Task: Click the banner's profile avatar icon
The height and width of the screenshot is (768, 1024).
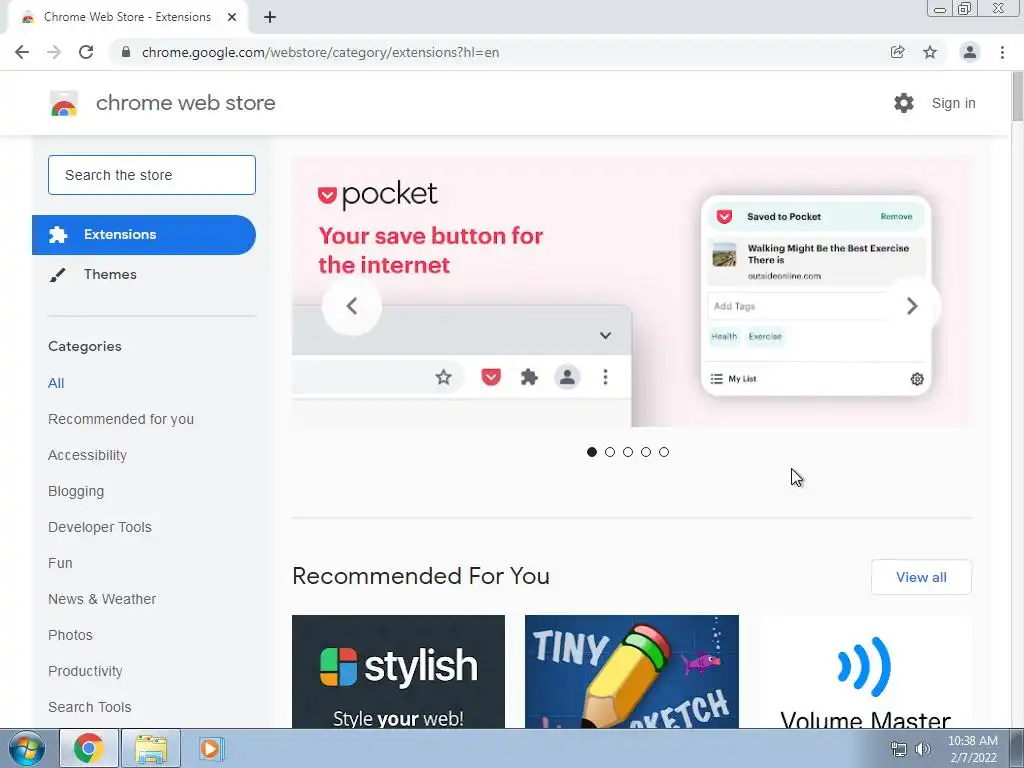Action: click(568, 377)
